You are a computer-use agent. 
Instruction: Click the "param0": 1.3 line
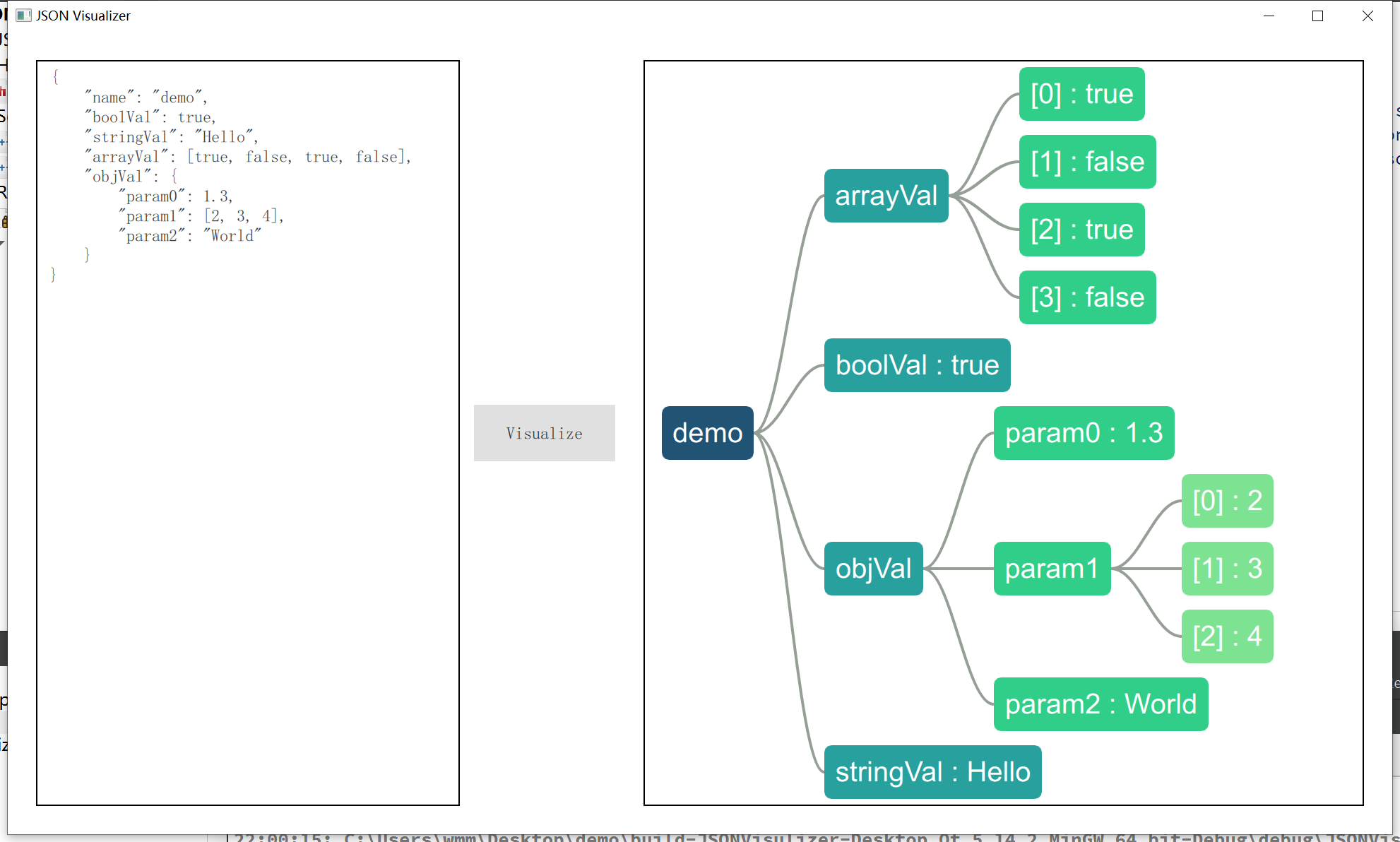(175, 196)
